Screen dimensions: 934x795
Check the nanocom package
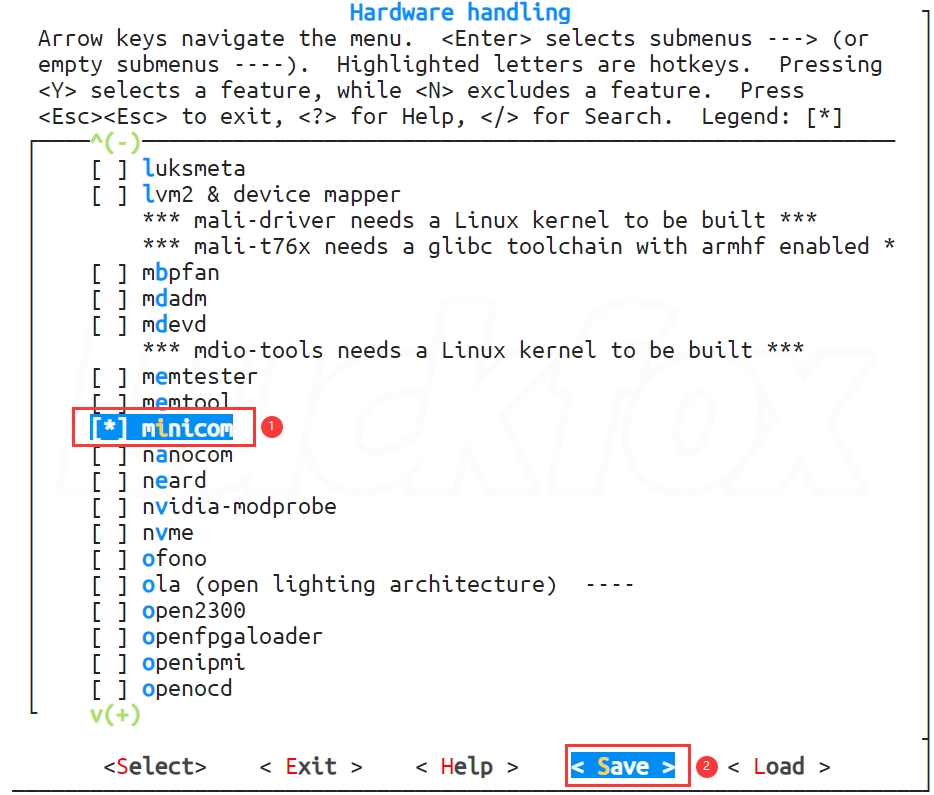click(x=162, y=455)
